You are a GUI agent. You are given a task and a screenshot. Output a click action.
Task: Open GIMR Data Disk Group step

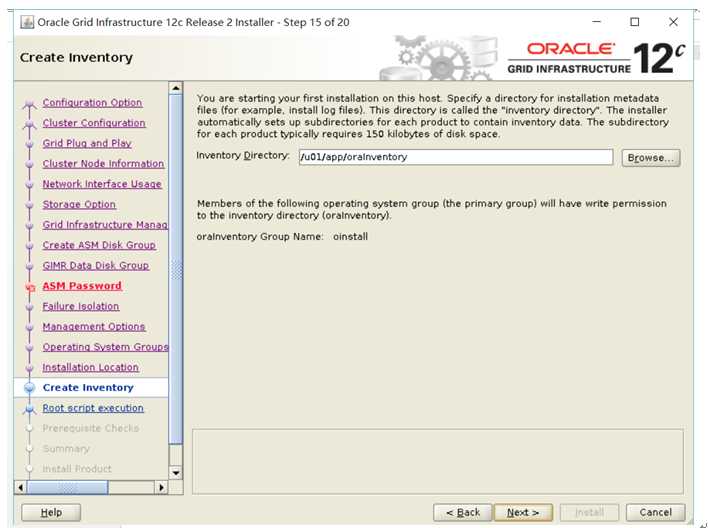(x=95, y=265)
